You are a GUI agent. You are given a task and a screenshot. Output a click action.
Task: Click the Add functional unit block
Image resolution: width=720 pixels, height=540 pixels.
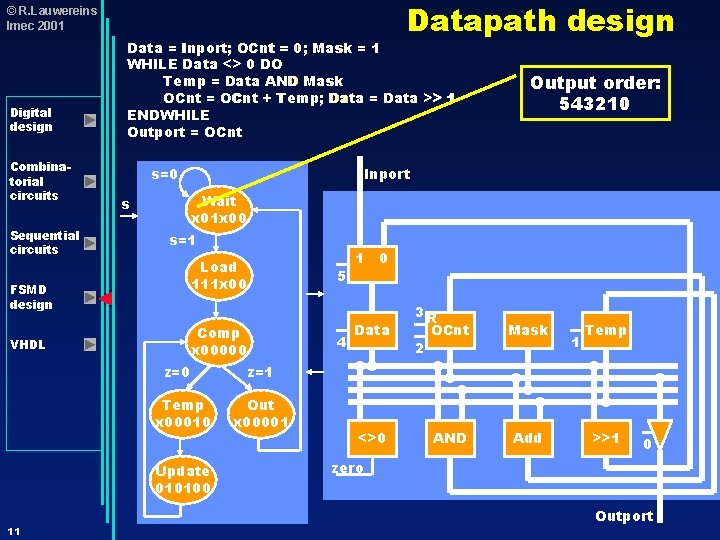pos(528,438)
